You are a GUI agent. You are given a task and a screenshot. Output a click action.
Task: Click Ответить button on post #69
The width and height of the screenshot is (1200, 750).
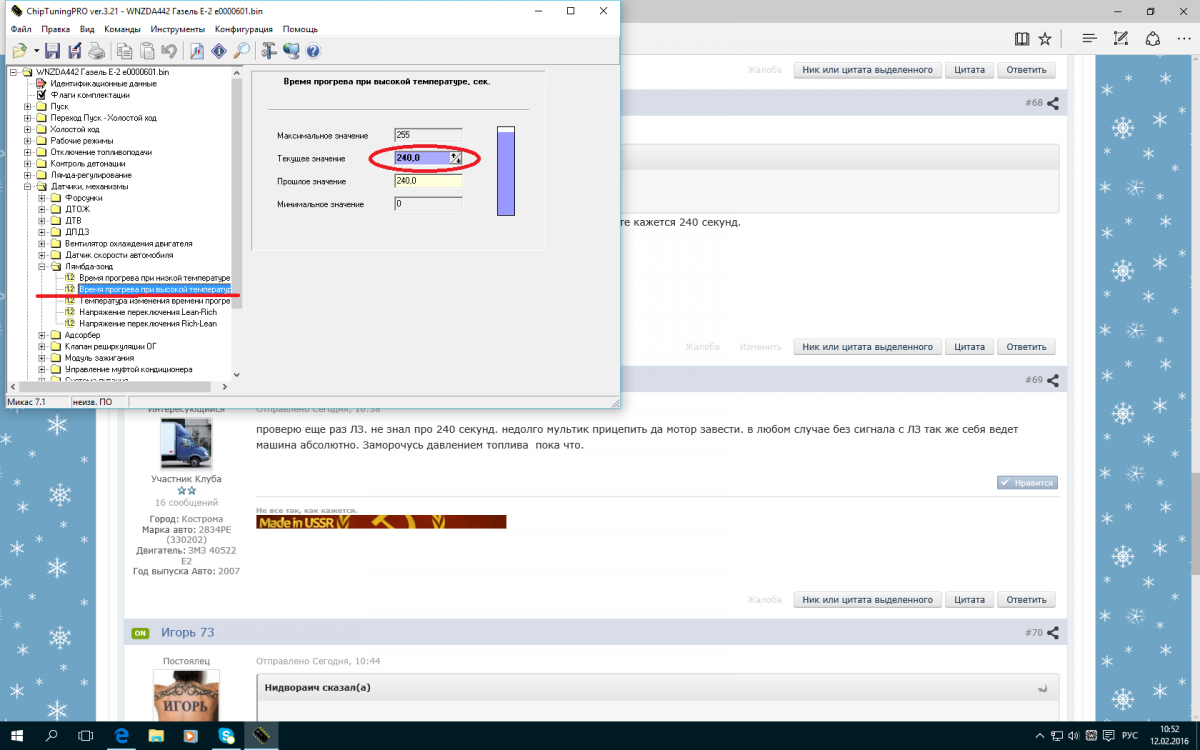click(1026, 600)
